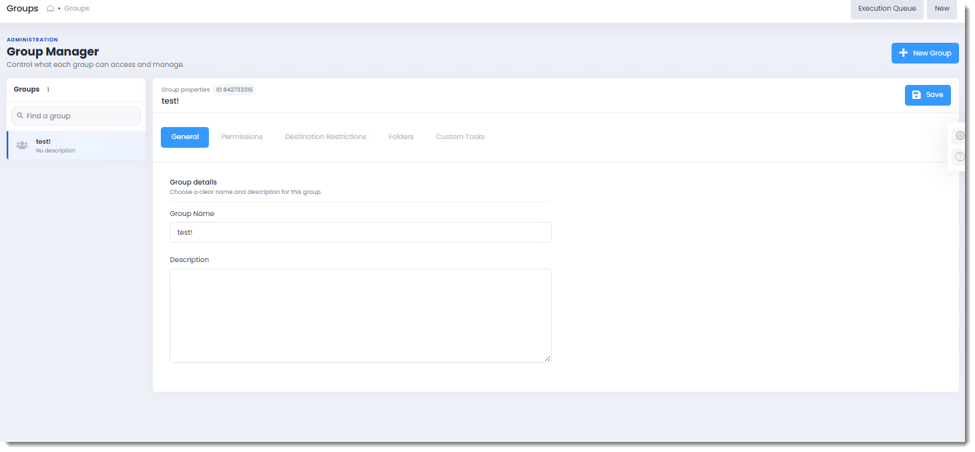
Task: Save the group properties
Action: coord(927,95)
